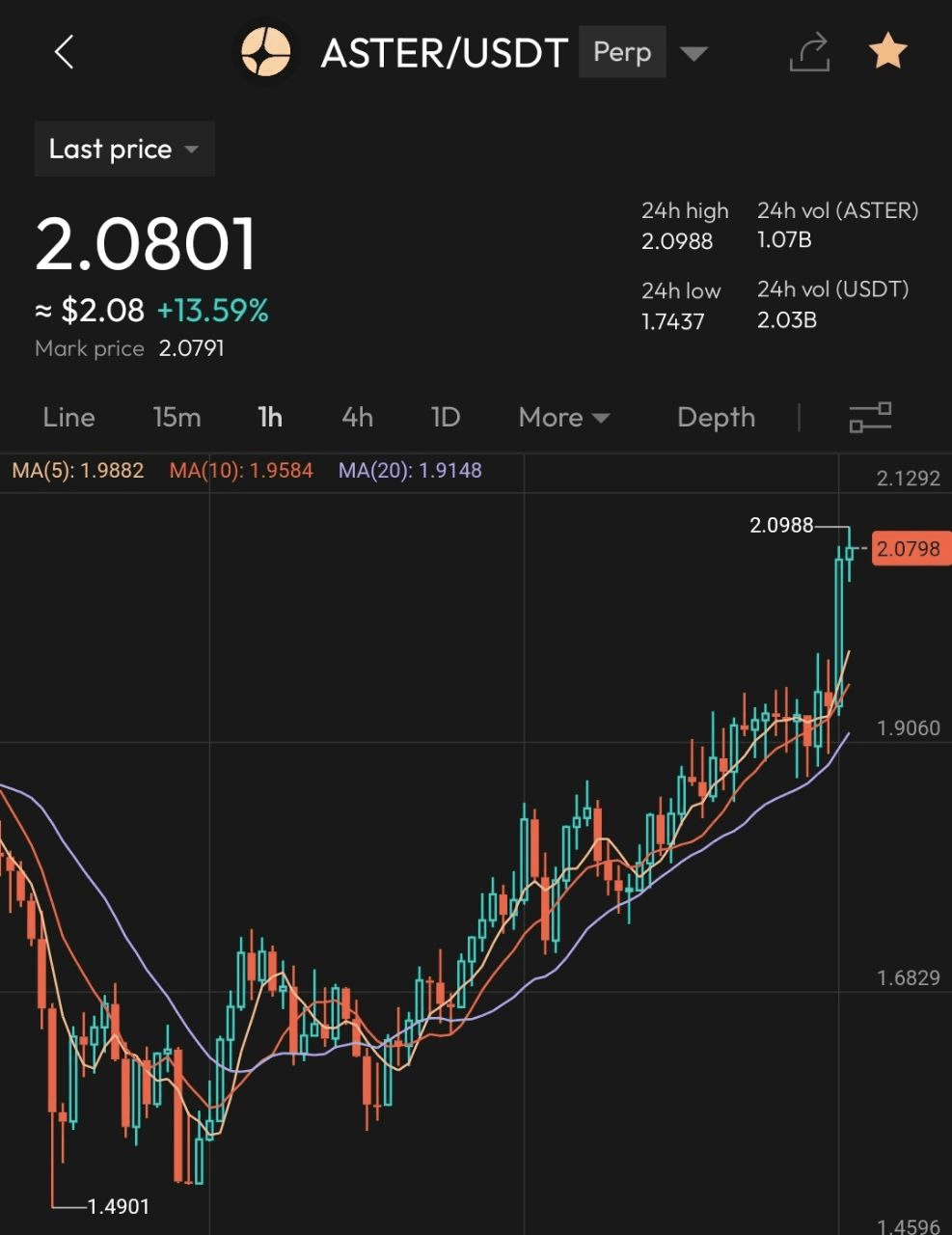Expand the ASTER/USDT pair selector arrow

pos(694,53)
